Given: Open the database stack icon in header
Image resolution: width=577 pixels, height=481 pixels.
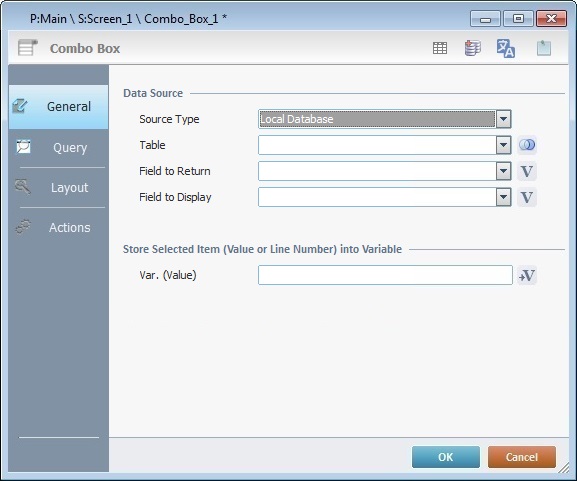Looking at the screenshot, I should point(472,48).
